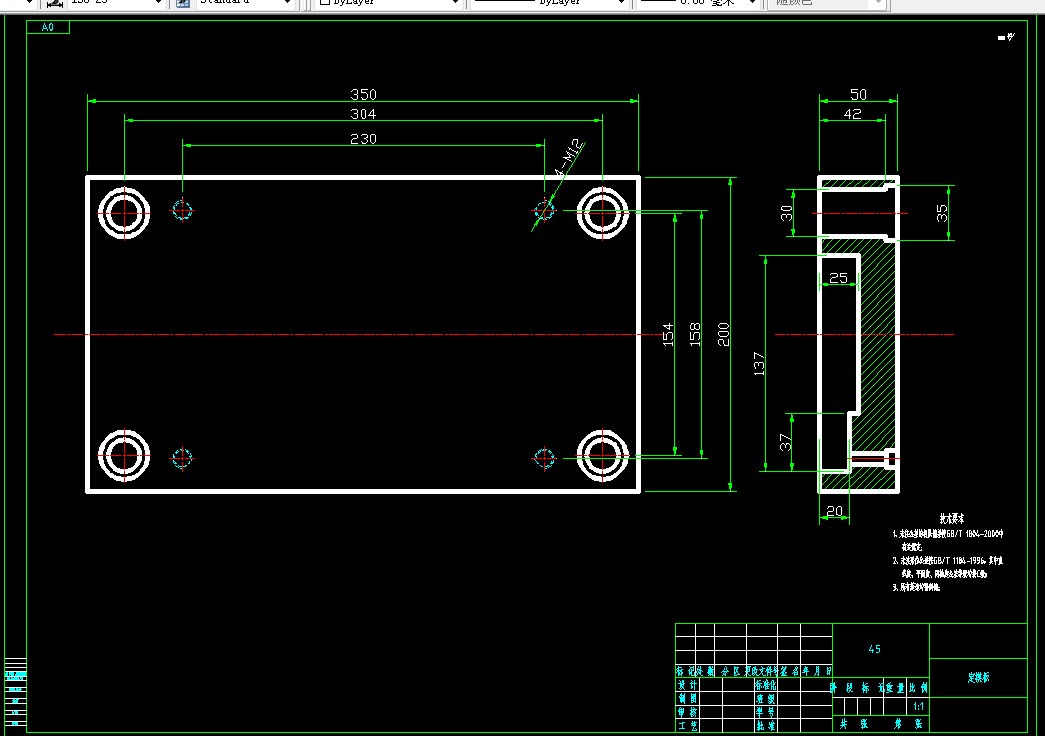Click the 年月日 header in title block
The height and width of the screenshot is (736, 1045).
(816, 671)
